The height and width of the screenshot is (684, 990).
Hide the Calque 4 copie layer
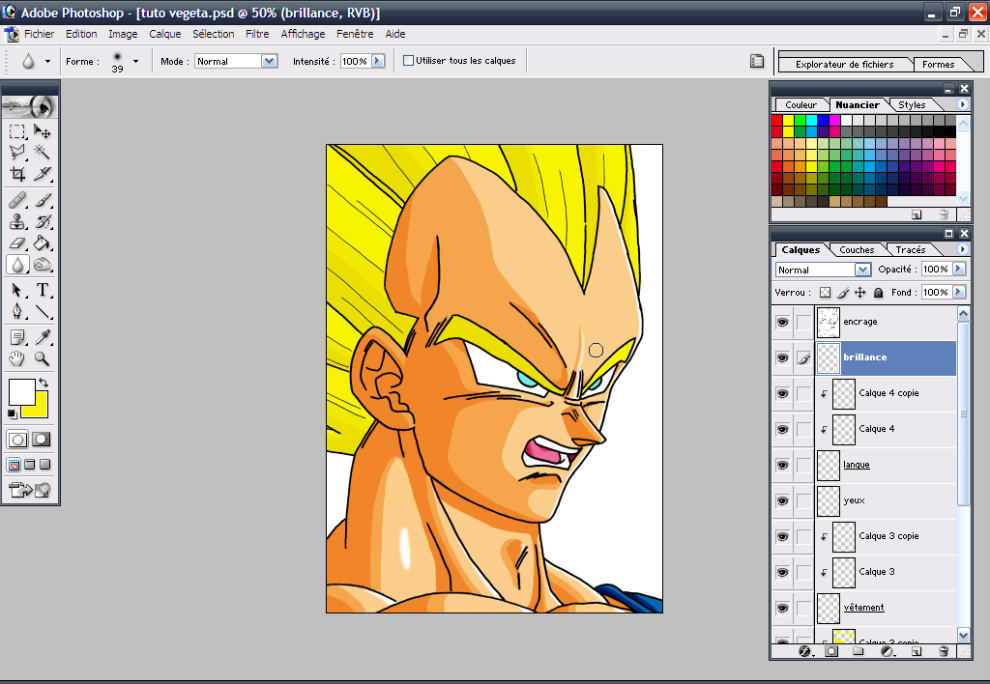pyautogui.click(x=782, y=393)
